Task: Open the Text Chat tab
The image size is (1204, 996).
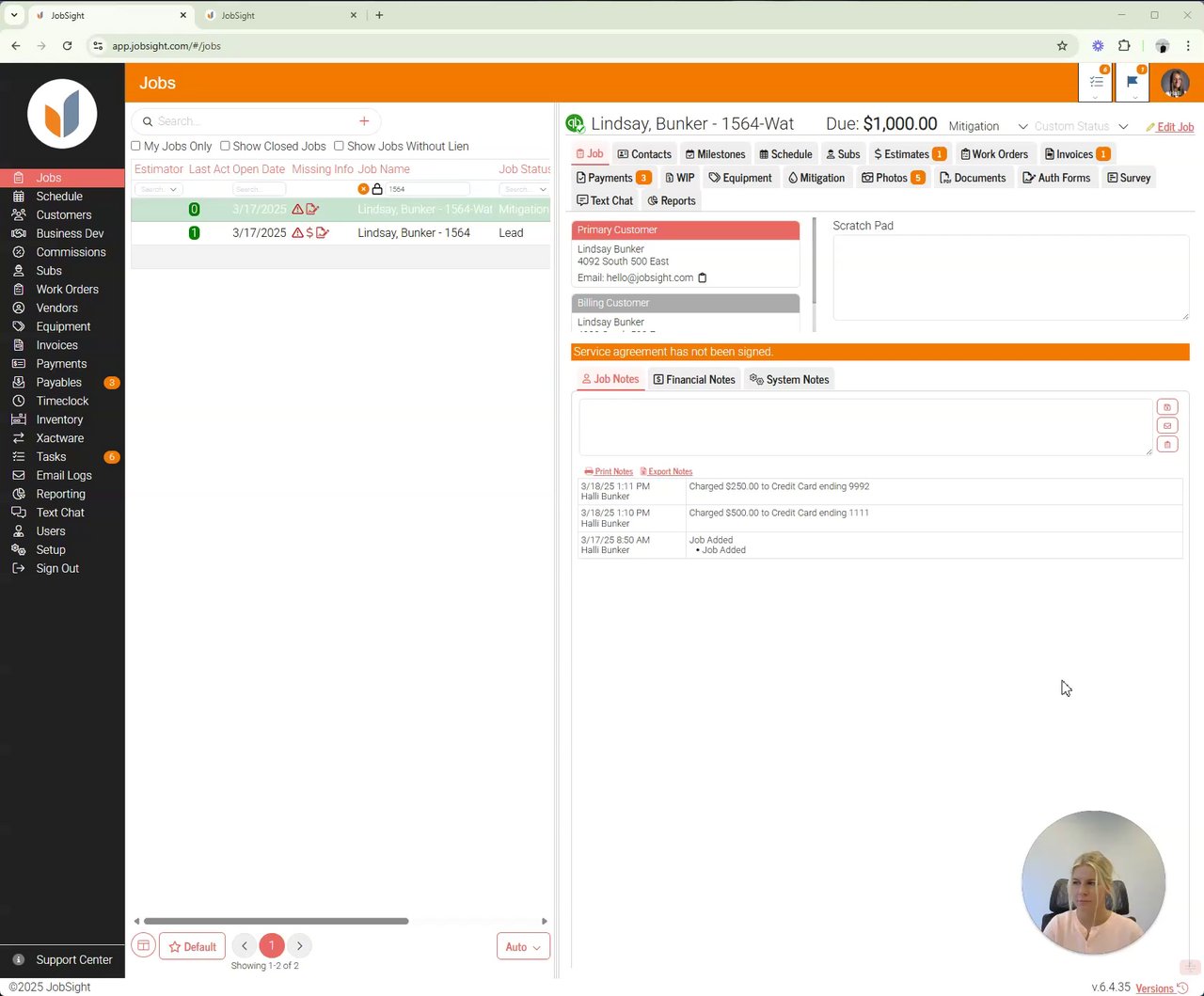Action: (605, 200)
